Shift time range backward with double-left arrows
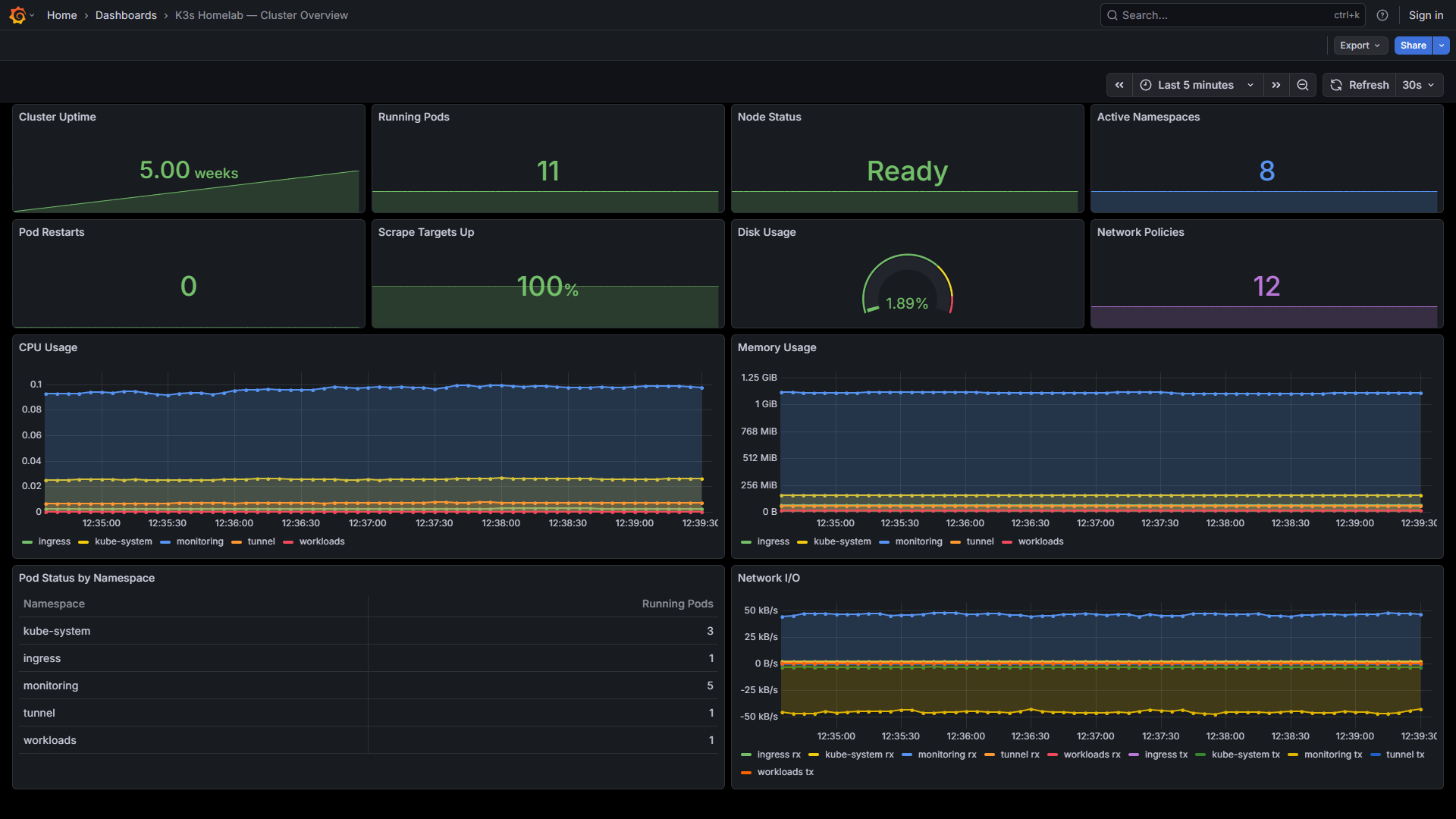 tap(1119, 85)
